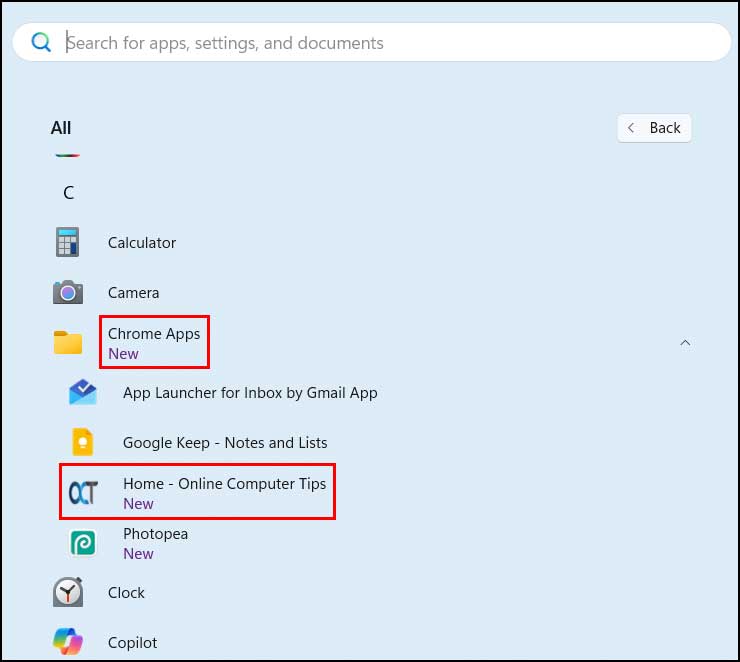740x662 pixels.
Task: Focus the search apps and settings field
Action: coord(372,42)
